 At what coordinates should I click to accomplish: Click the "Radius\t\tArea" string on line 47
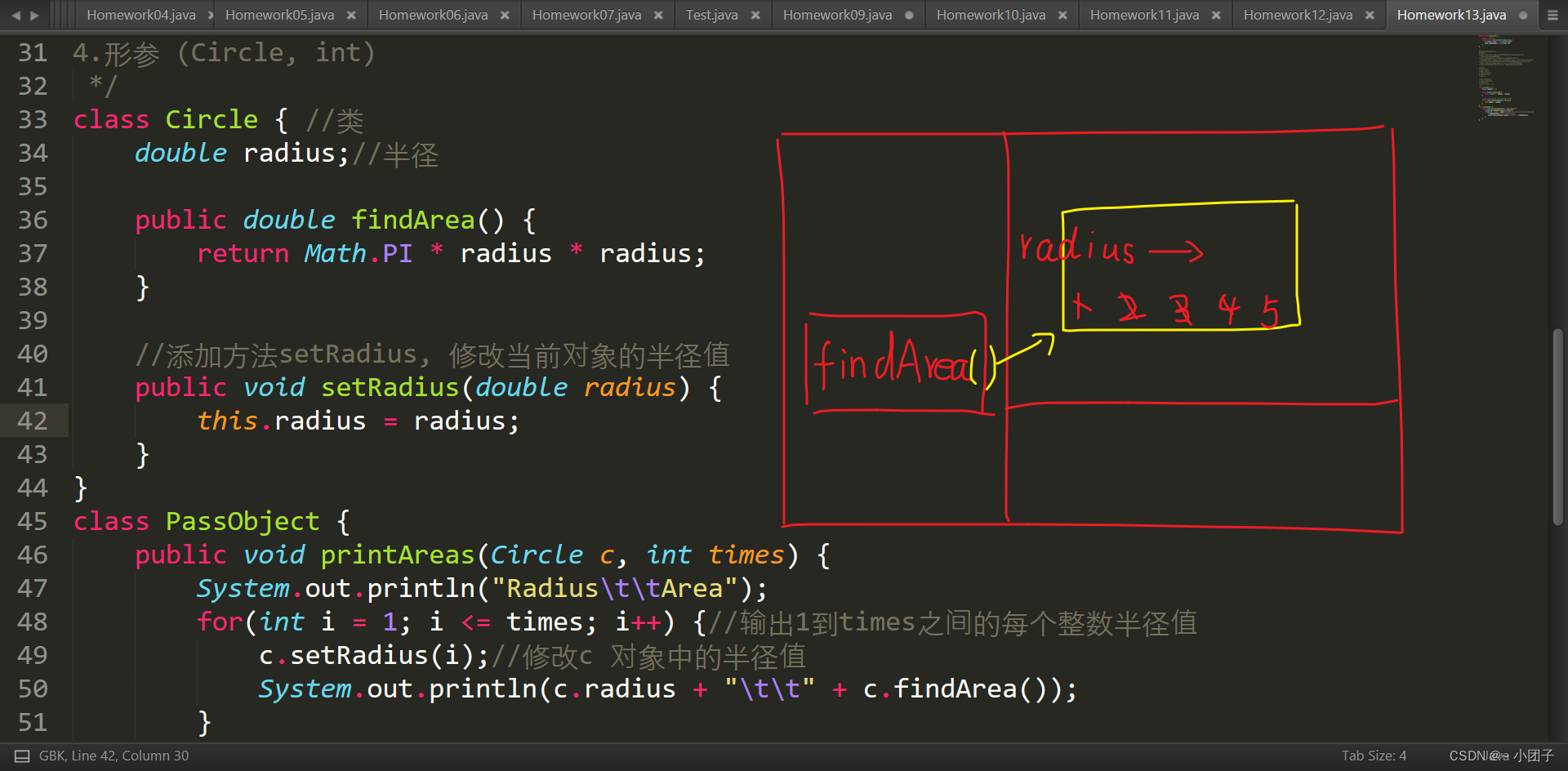click(x=615, y=588)
